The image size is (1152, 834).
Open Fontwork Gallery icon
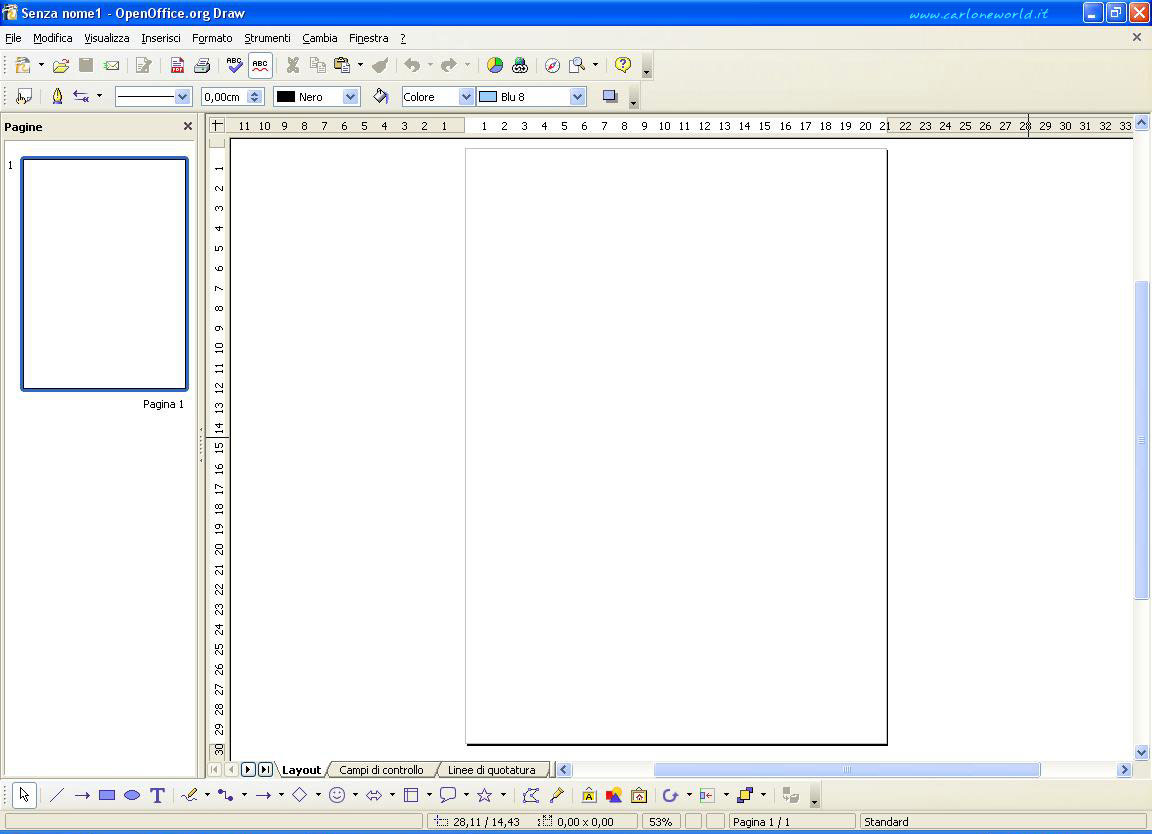(x=589, y=795)
